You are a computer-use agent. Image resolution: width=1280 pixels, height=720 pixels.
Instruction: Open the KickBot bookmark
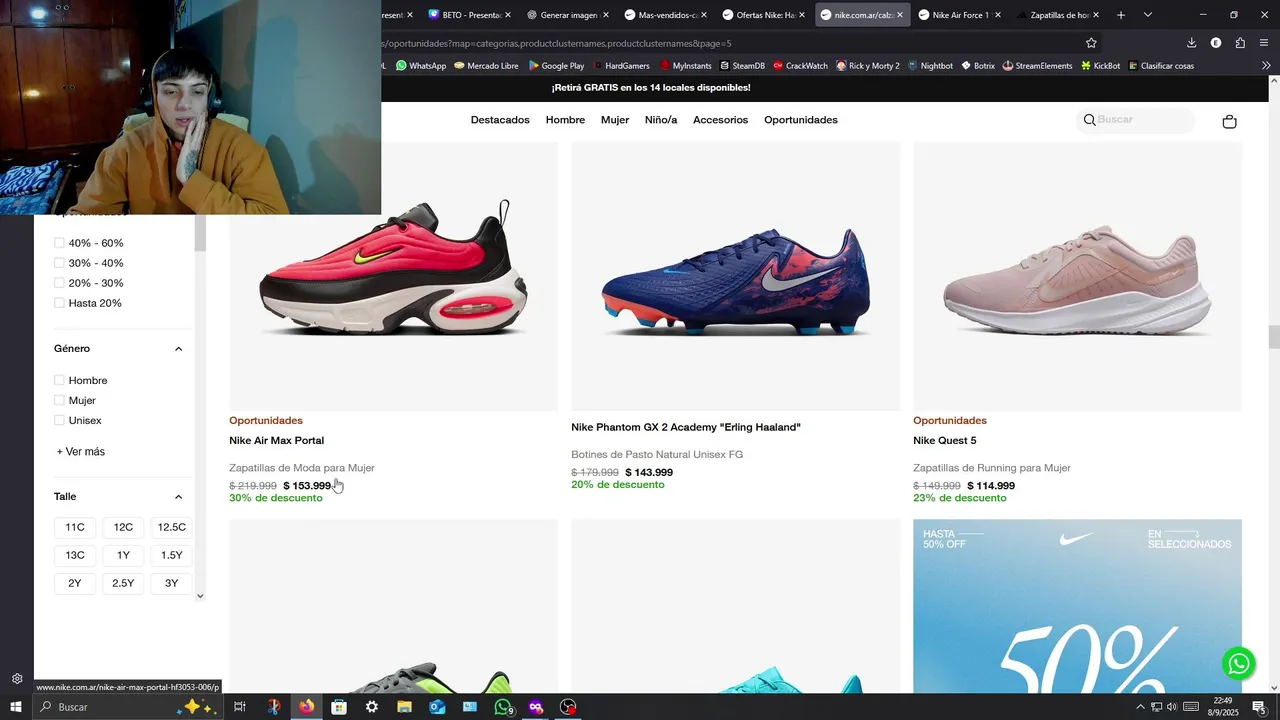pos(1100,66)
